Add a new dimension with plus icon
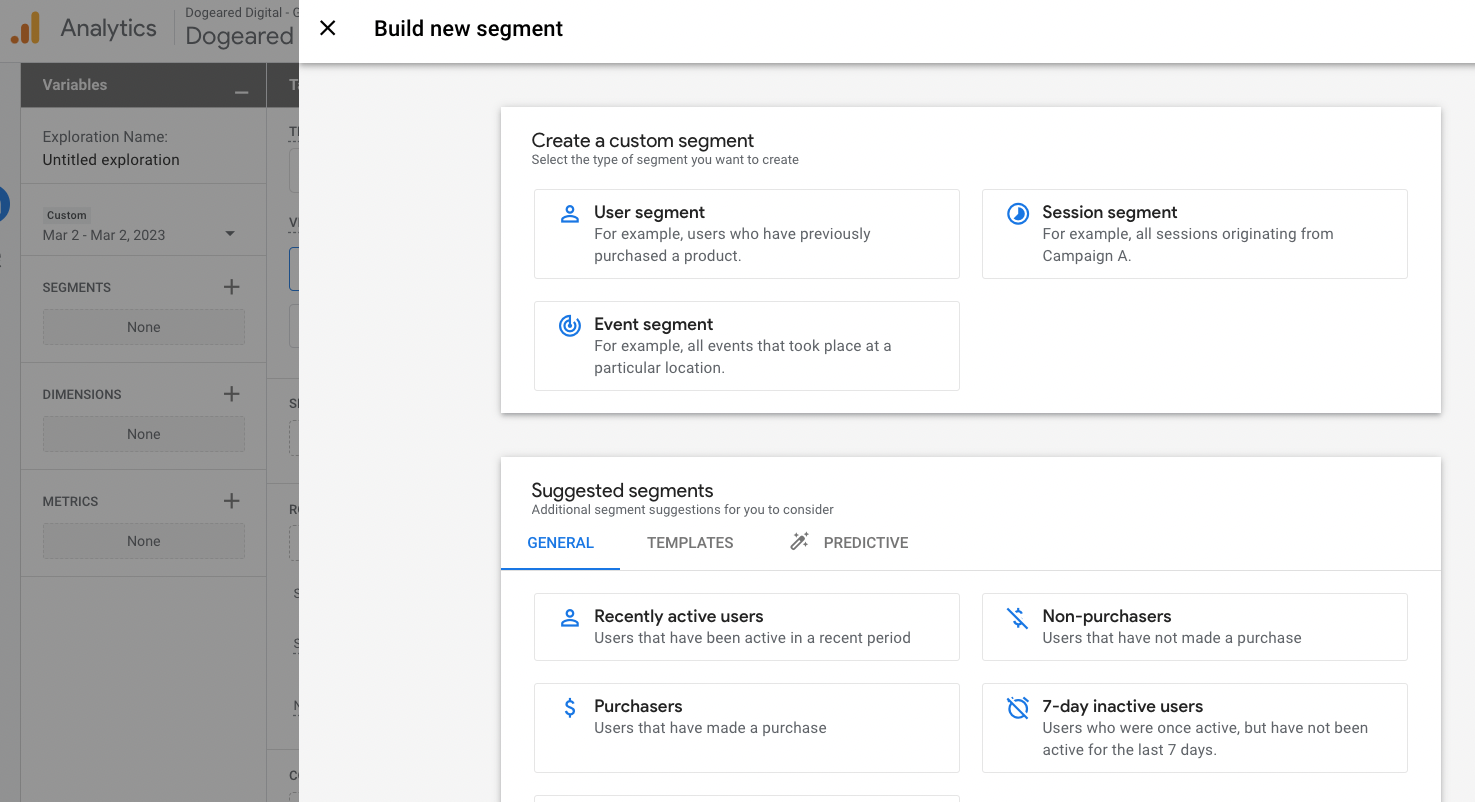 coord(231,394)
